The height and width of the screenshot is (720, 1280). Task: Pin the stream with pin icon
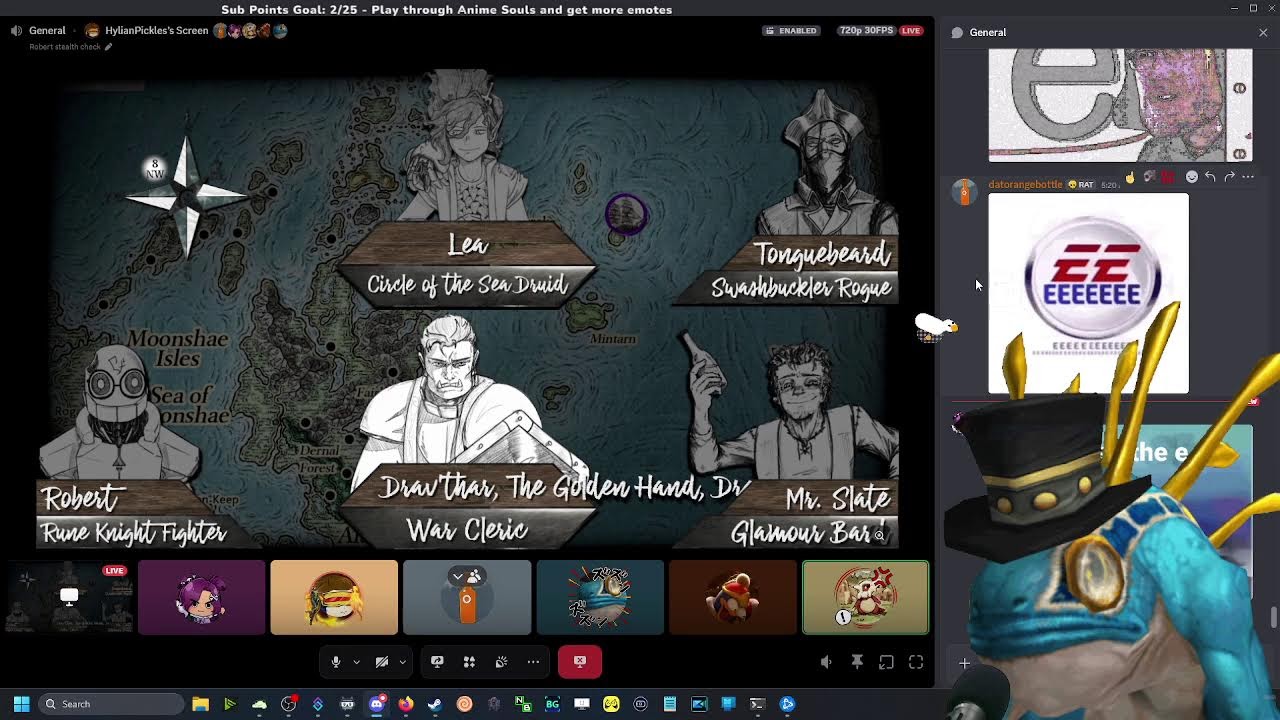857,662
